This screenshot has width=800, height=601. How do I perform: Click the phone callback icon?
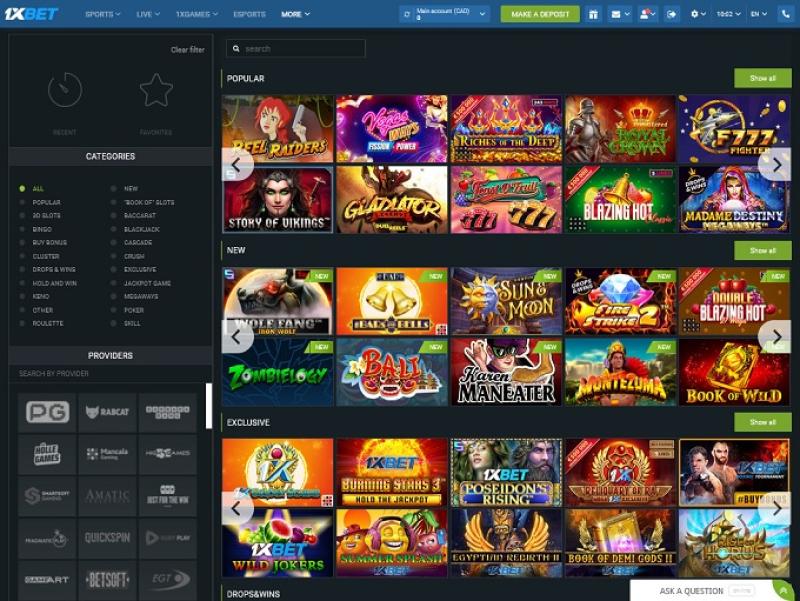[x=786, y=14]
